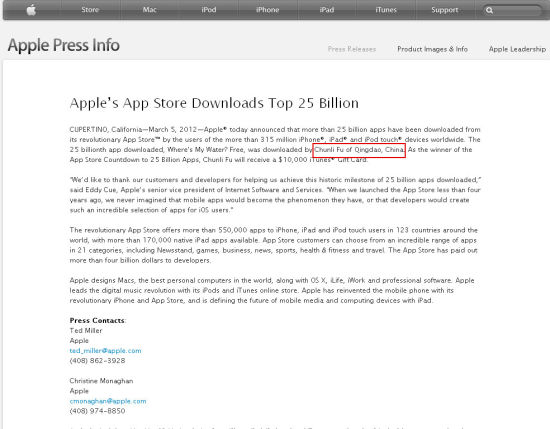Go to the iPhone section
This screenshot has height=429, width=550.
click(268, 10)
